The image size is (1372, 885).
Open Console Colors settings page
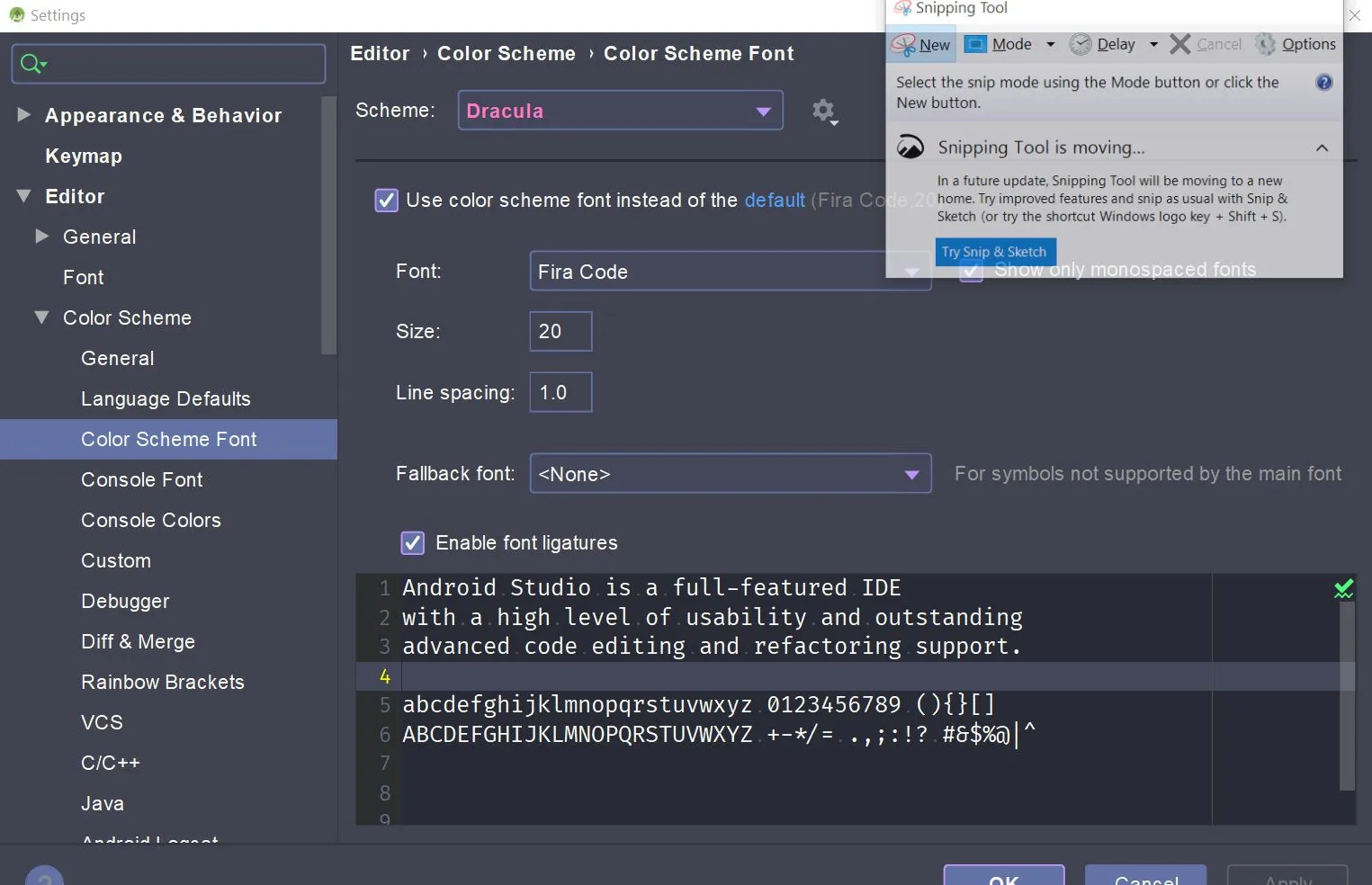[151, 521]
